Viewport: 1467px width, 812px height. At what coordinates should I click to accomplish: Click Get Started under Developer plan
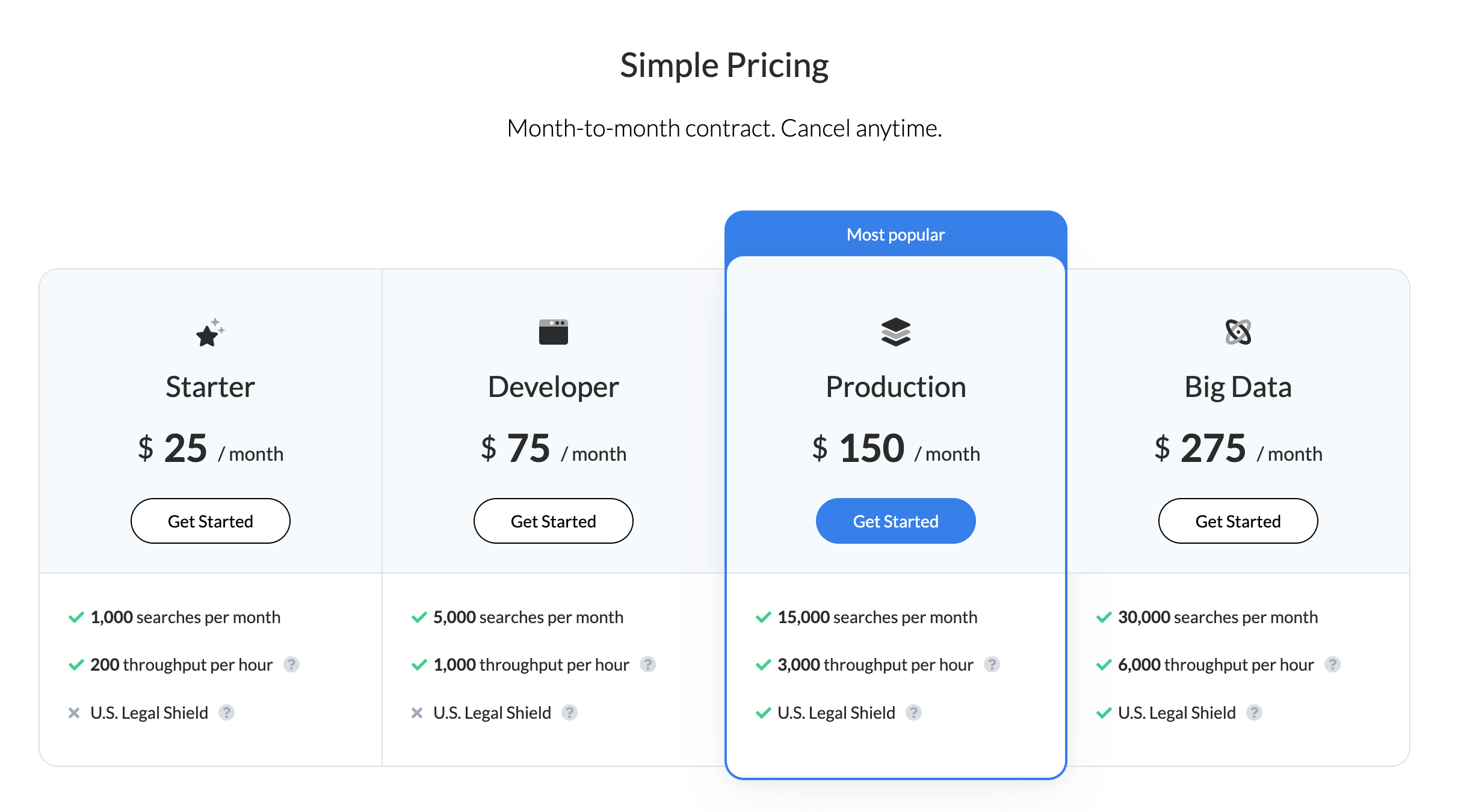click(553, 521)
